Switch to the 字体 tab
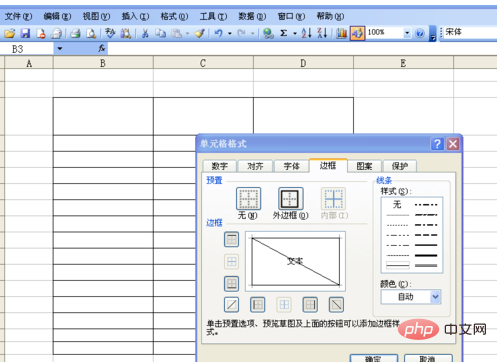 click(291, 166)
